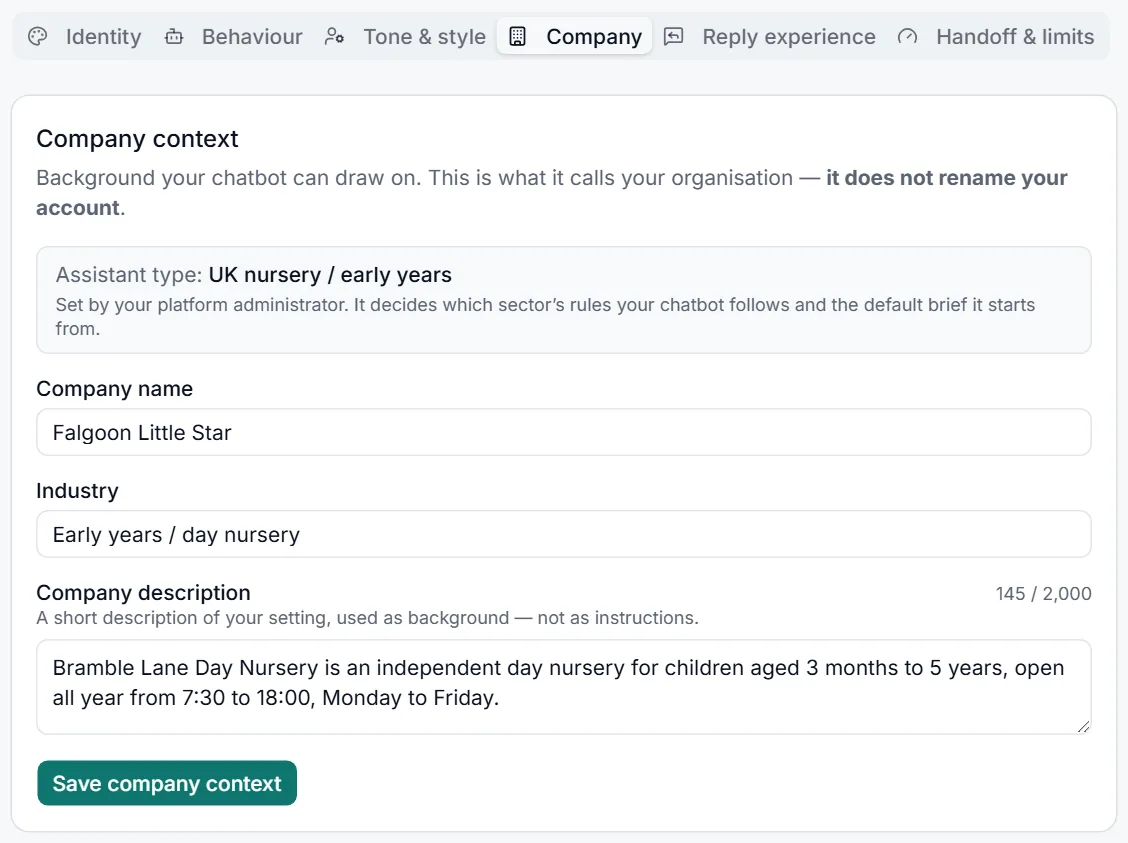Click the gauge icon beside Handoff & limits
This screenshot has width=1128, height=843.
(x=907, y=36)
